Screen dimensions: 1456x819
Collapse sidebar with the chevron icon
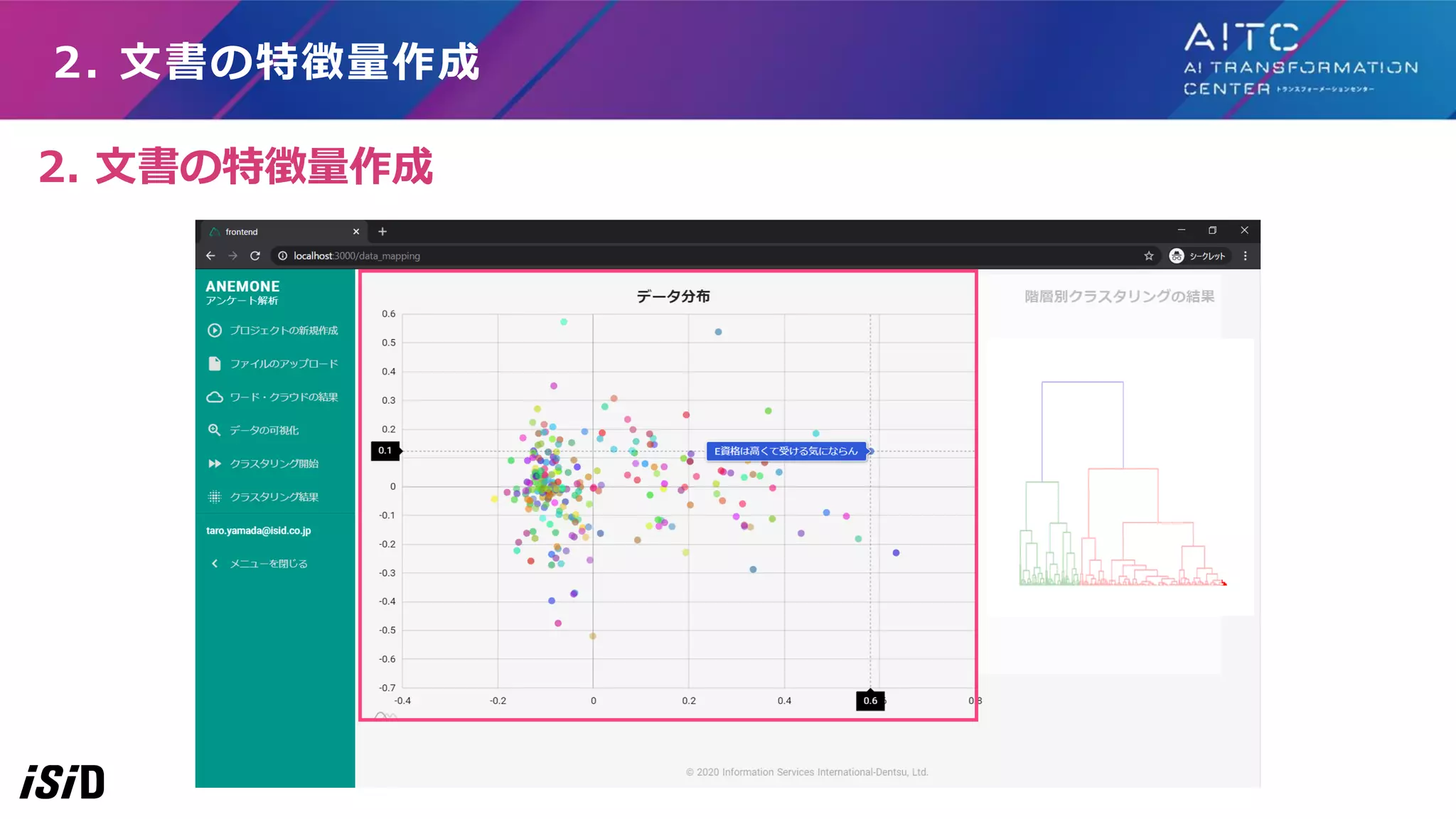[x=214, y=564]
